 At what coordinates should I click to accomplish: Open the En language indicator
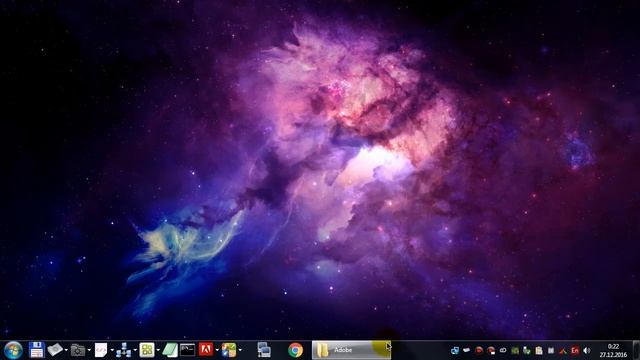click(575, 350)
